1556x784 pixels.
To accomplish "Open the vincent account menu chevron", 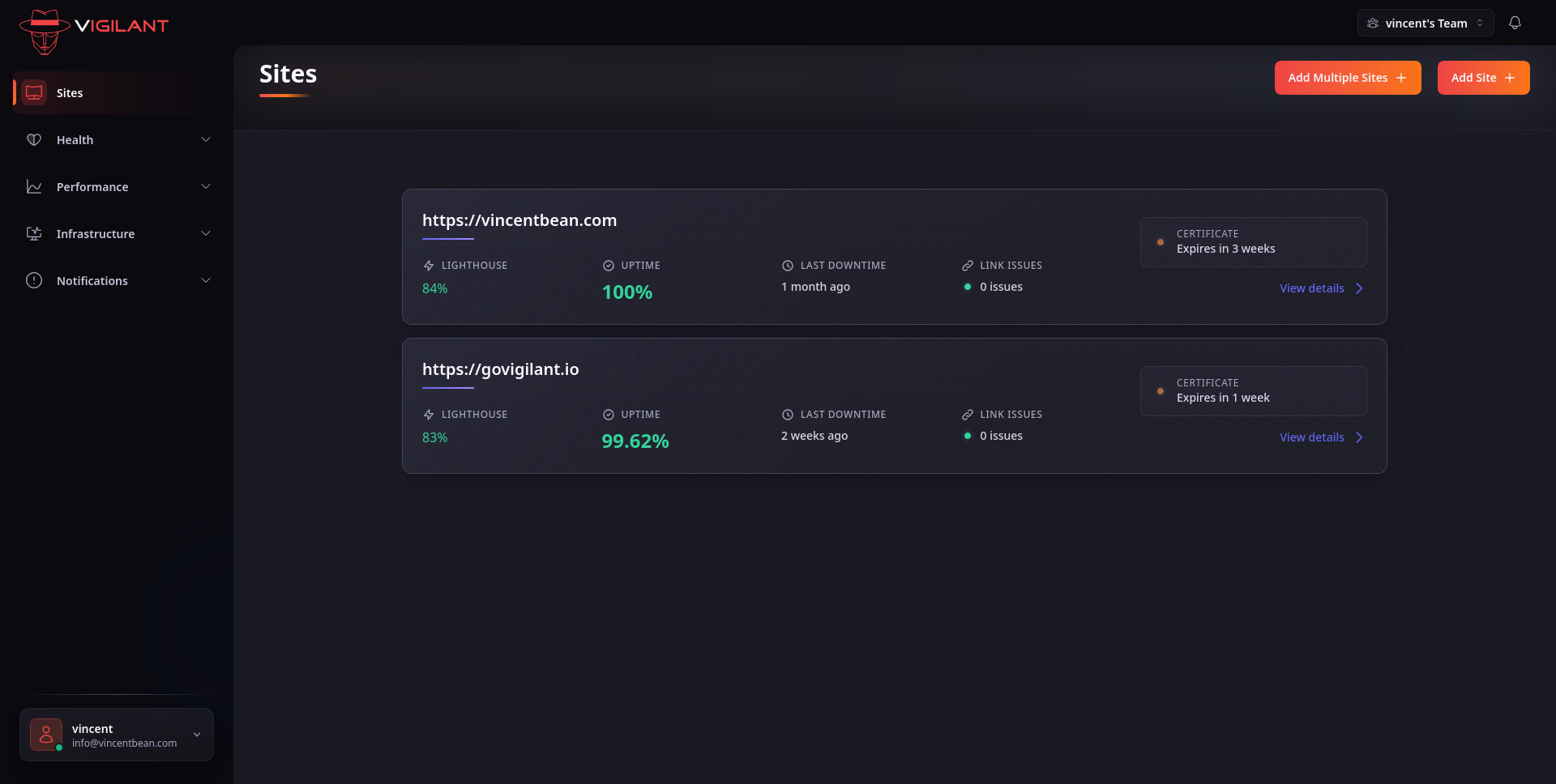I will (x=197, y=735).
